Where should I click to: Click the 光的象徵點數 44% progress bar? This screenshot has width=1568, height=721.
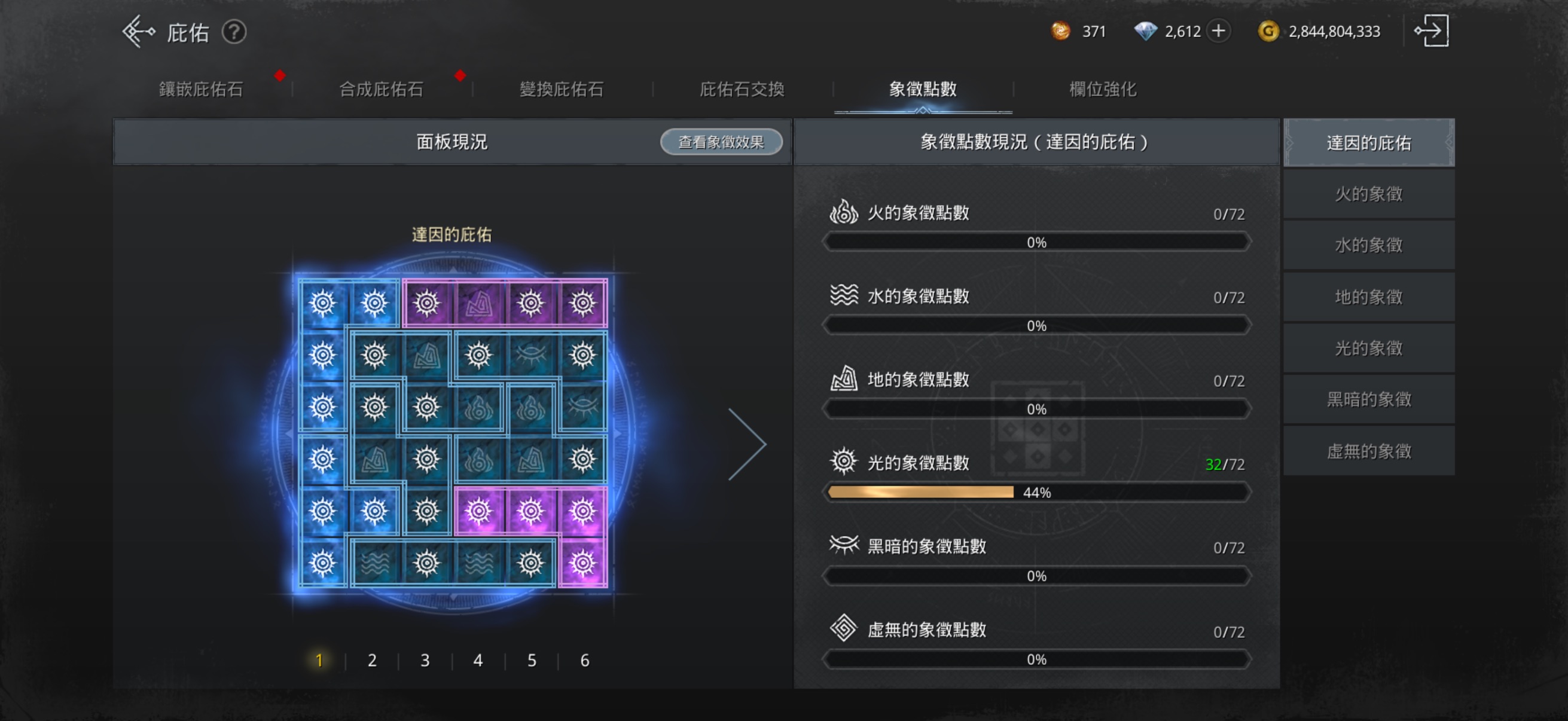(1036, 492)
